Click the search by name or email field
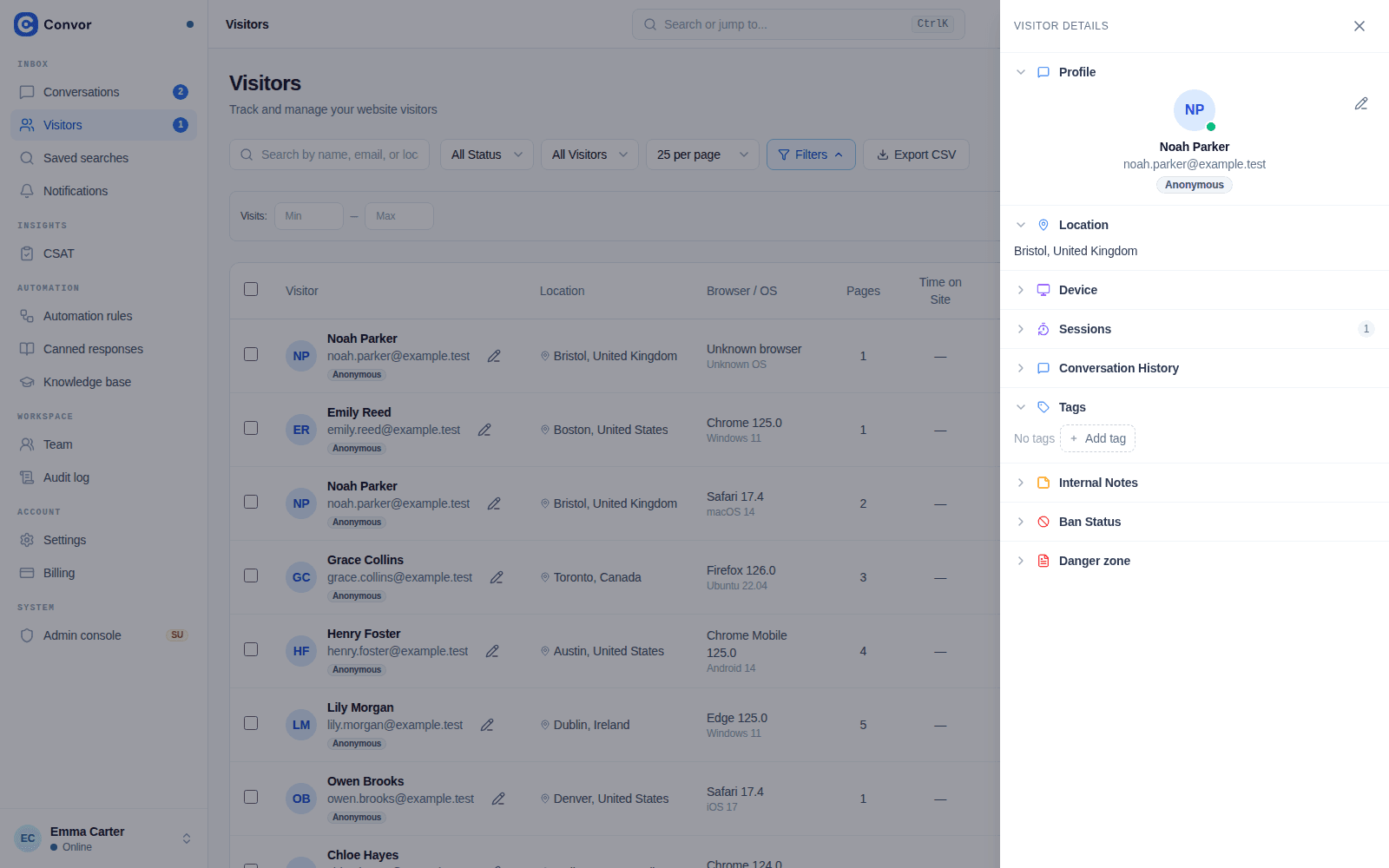 [329, 155]
